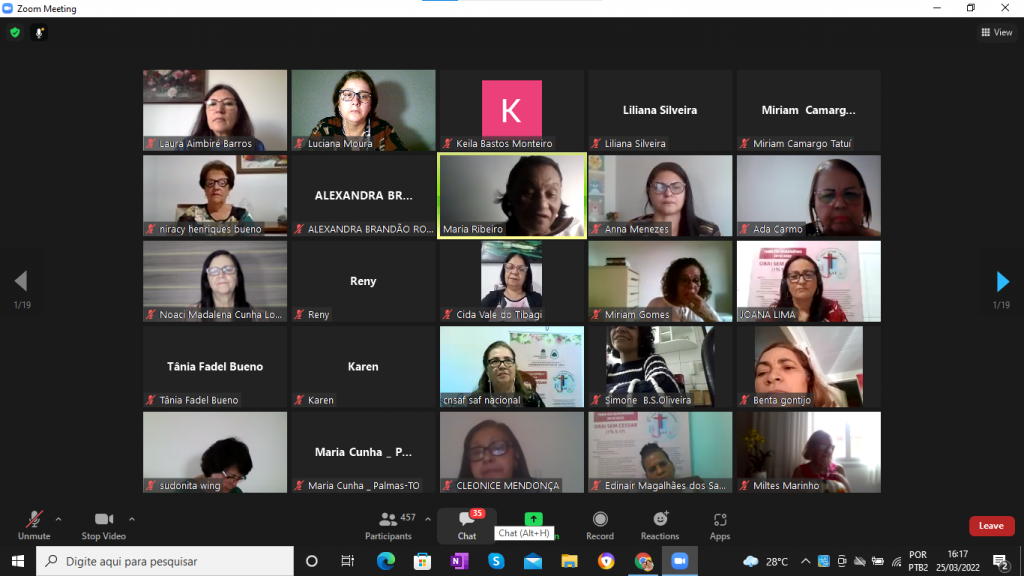Viewport: 1024px width, 576px height.
Task: Expand the arrow next to Participants
Action: [x=428, y=519]
